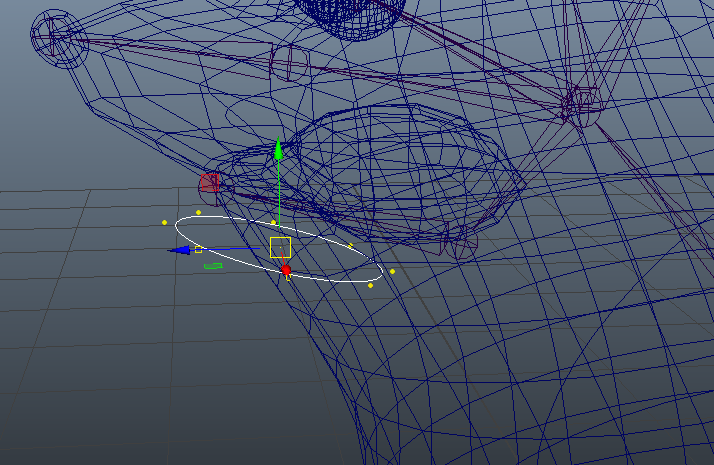Click the upper-left yellow vertex above the curve
714x465 pixels.
click(198, 212)
